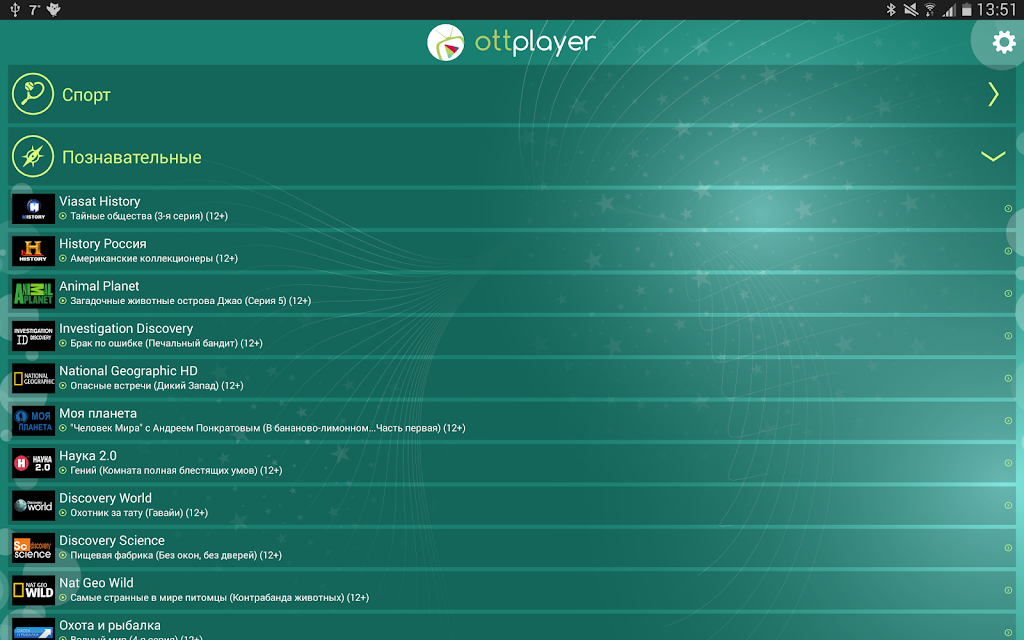Click the play indicator beside Охотник за тату
The image size is (1024, 640).
click(63, 513)
